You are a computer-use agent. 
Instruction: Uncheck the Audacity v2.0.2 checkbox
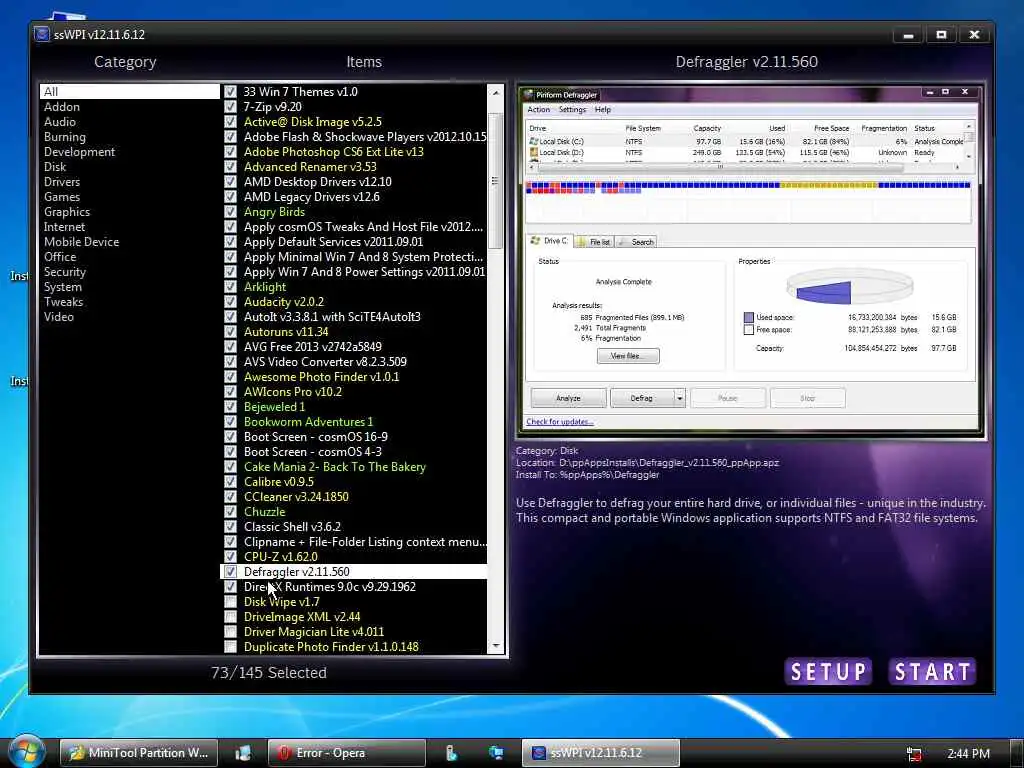(231, 302)
